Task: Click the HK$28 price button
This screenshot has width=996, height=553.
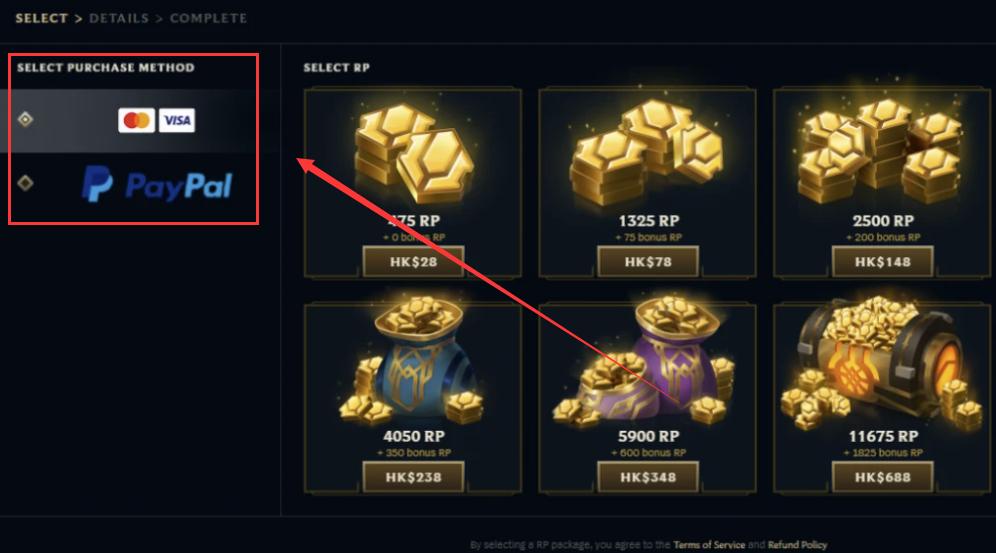Action: (x=414, y=262)
